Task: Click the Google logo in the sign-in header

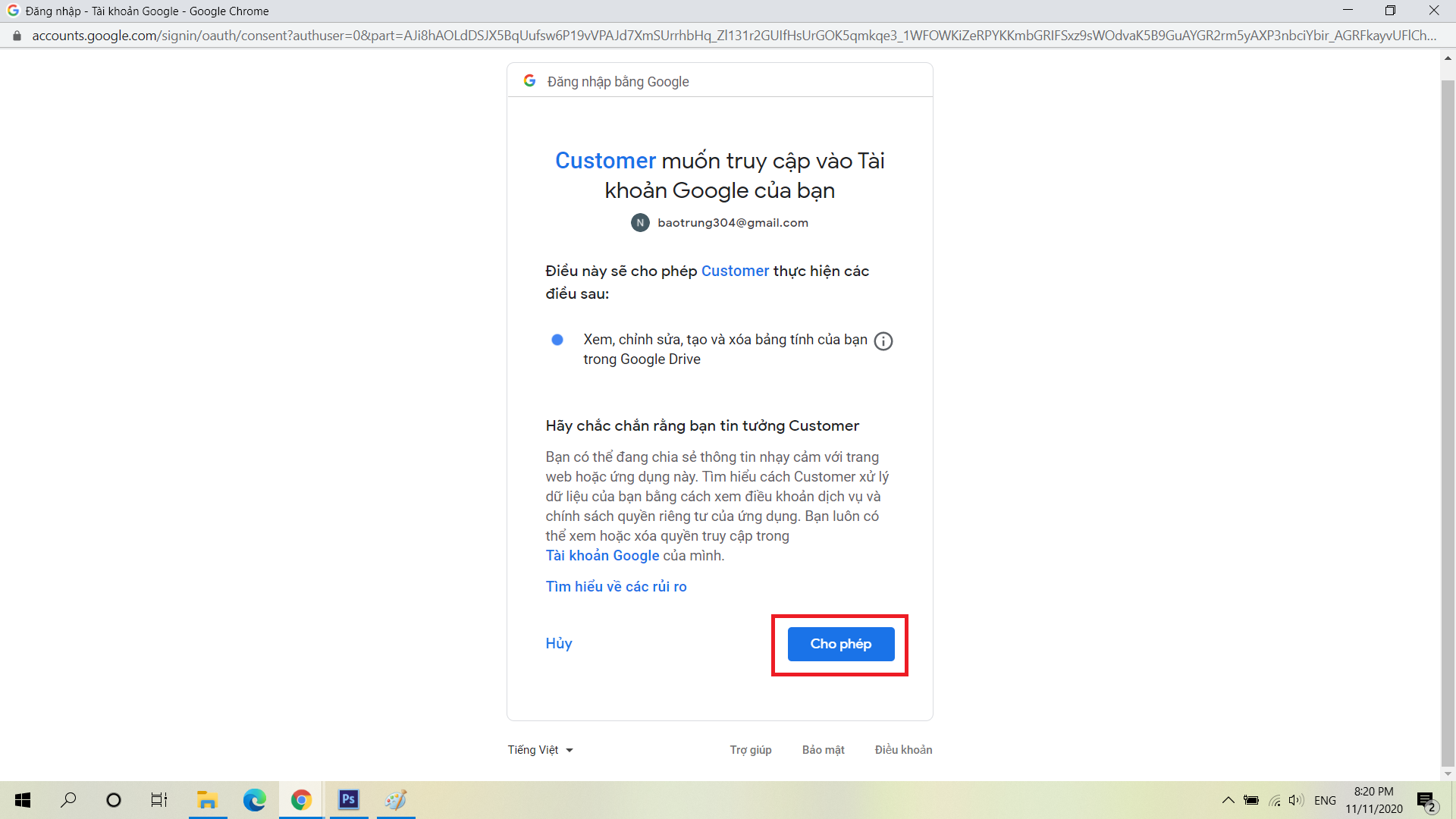Action: [529, 80]
